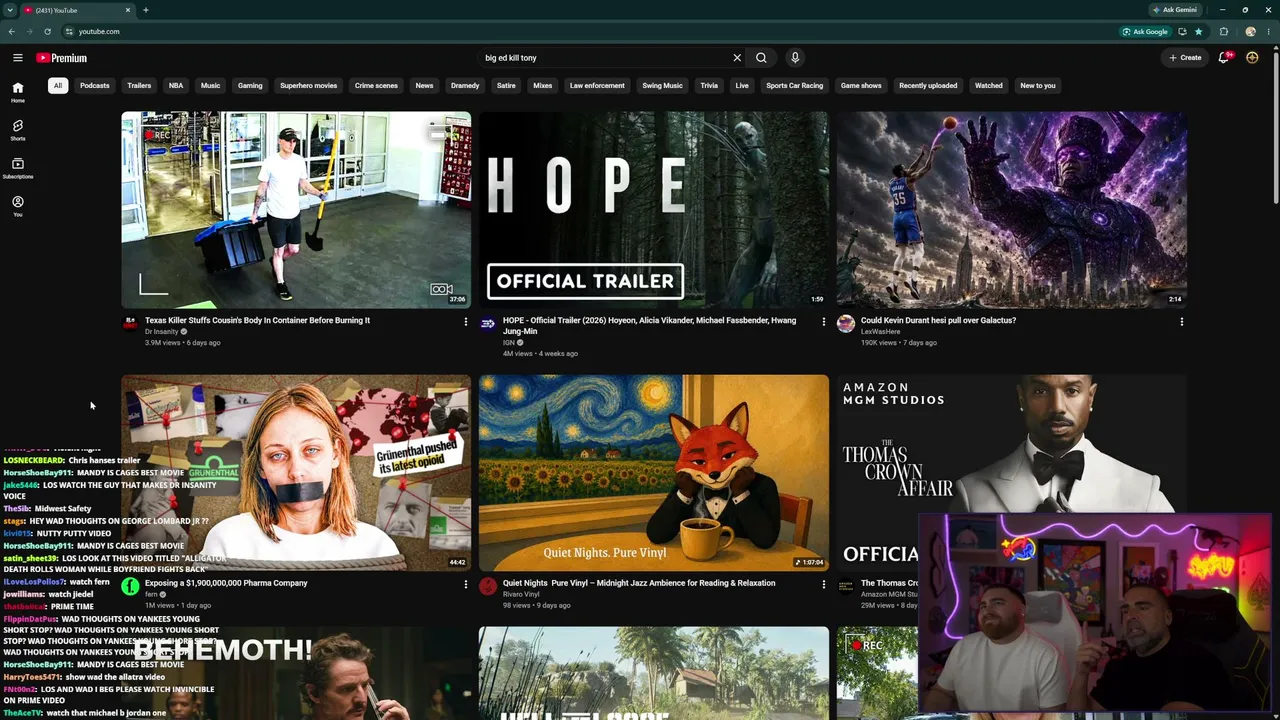Show Watched videos chip
1280x720 pixels.
989,86
